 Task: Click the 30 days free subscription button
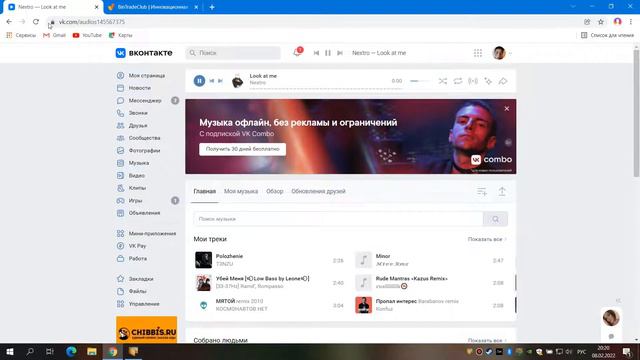click(x=242, y=149)
